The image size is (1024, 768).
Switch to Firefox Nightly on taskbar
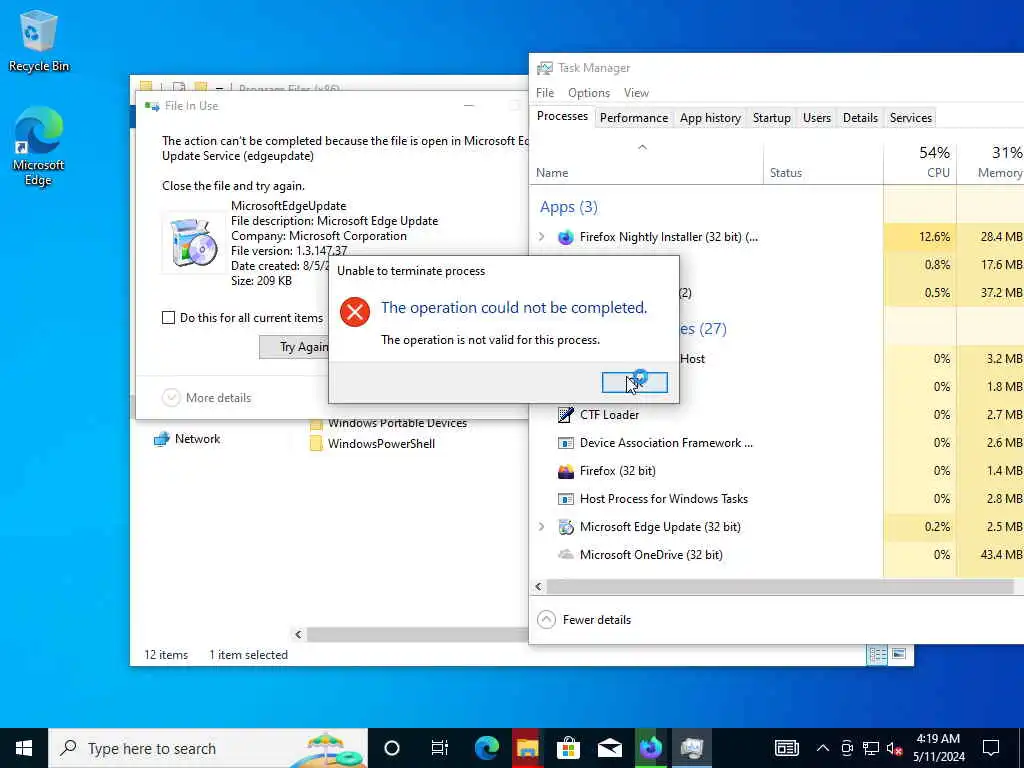pos(650,748)
